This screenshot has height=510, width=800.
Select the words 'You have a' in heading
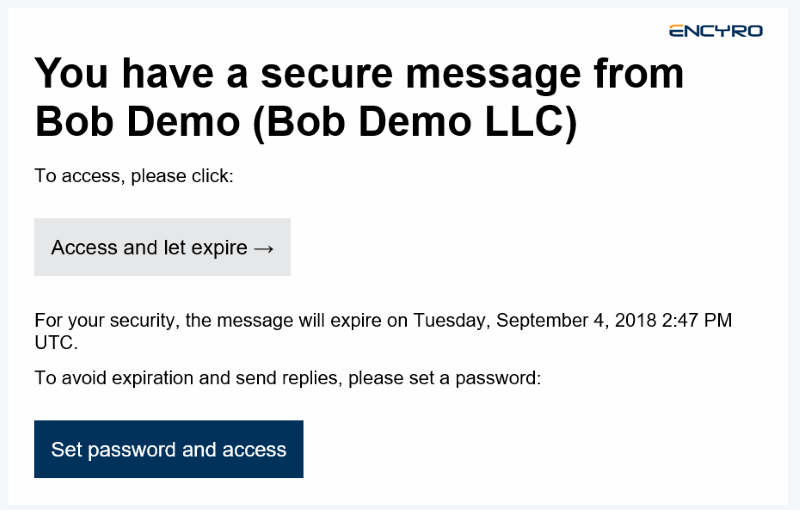point(141,73)
